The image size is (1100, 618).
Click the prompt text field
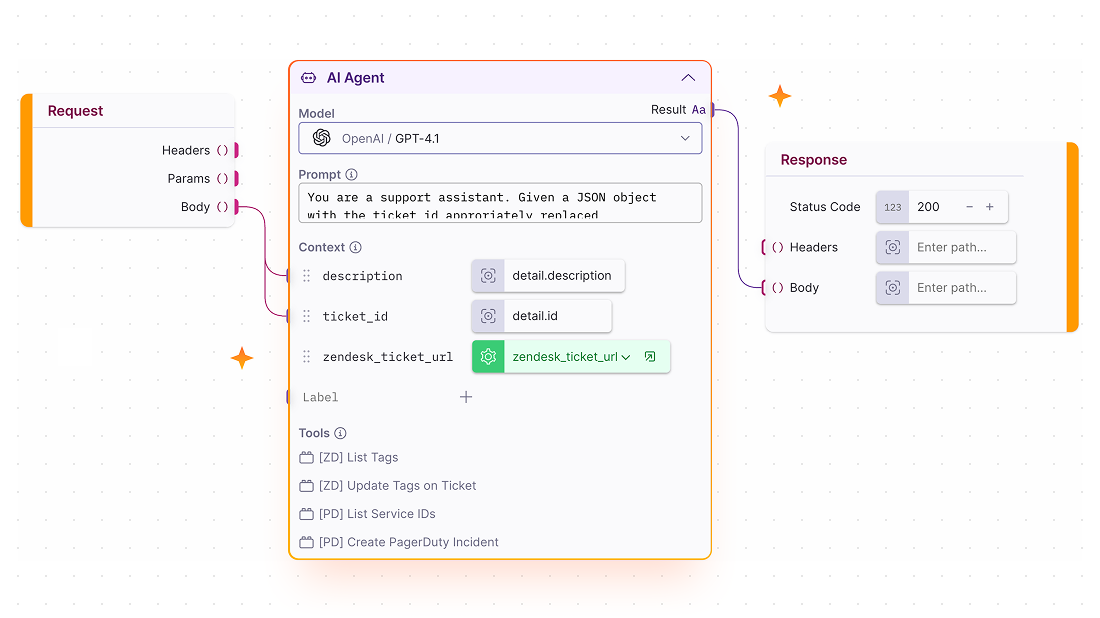tap(500, 202)
